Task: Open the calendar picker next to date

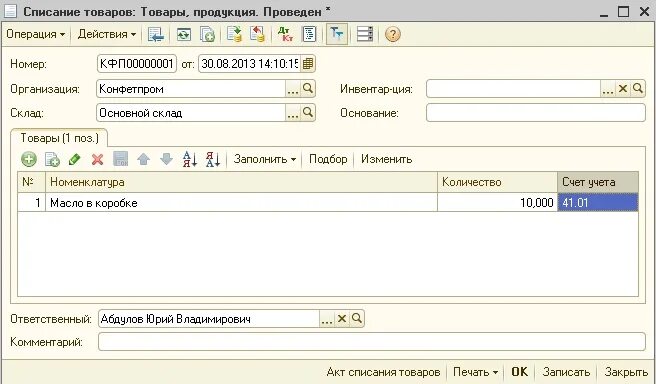Action: coord(308,64)
